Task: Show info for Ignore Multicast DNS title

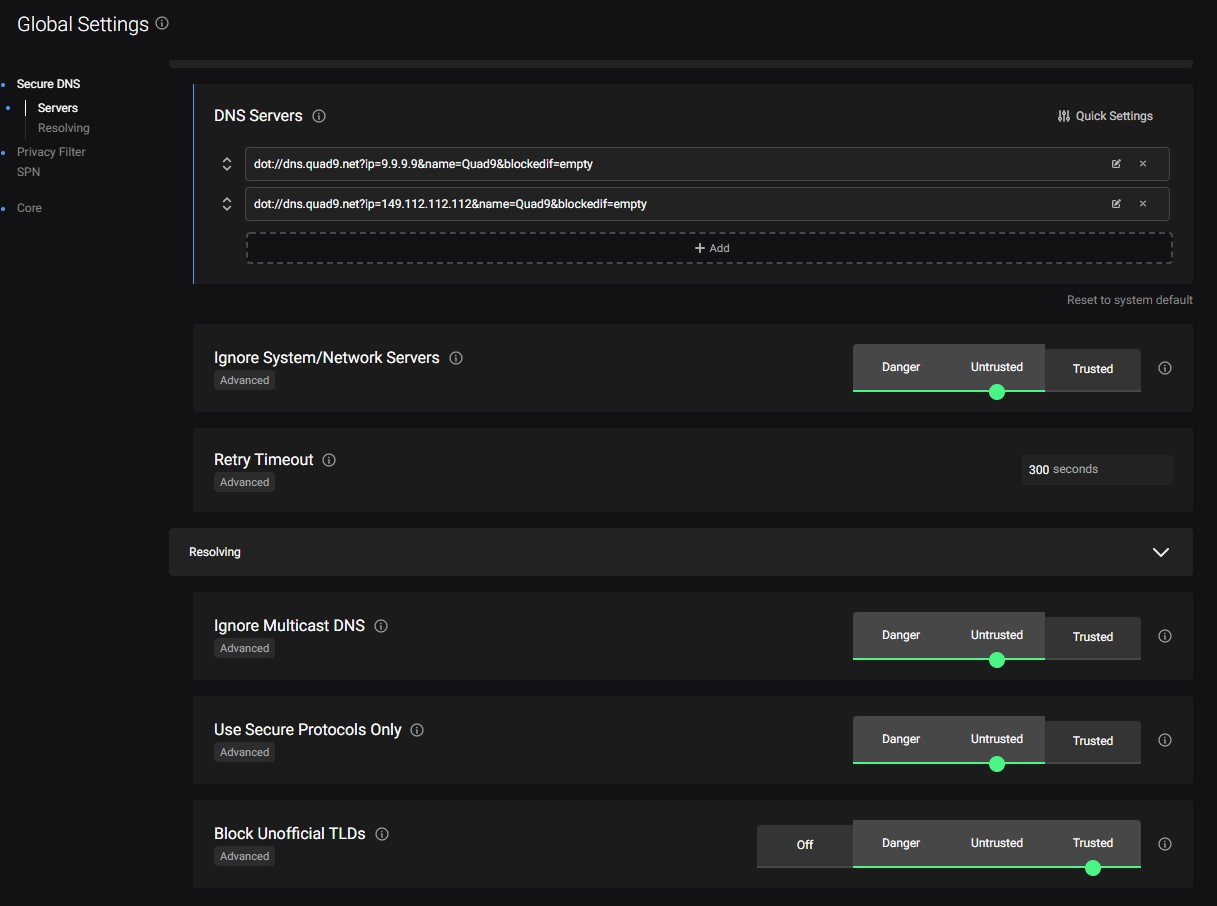Action: (381, 626)
